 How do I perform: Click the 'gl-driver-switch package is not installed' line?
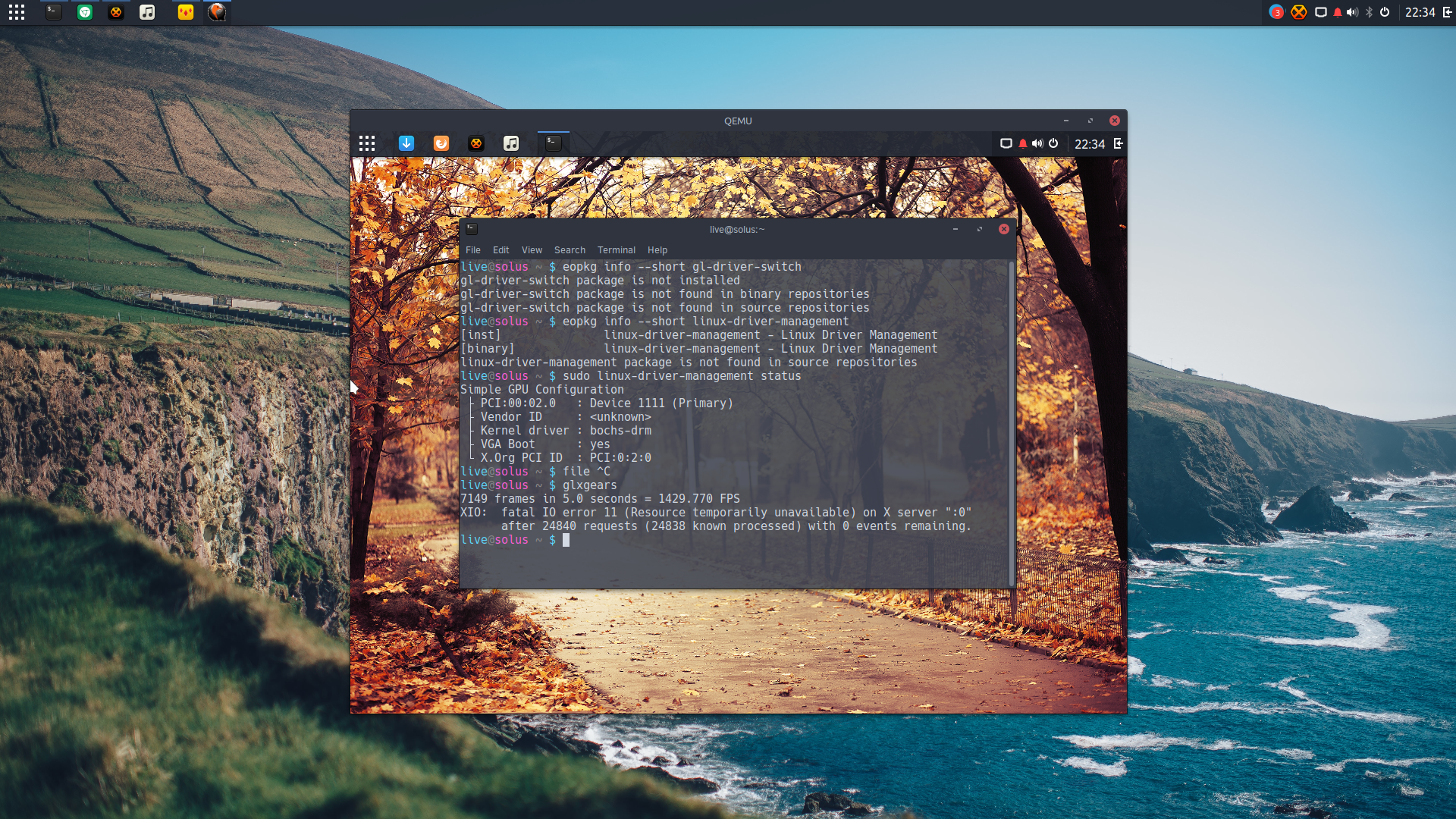[x=600, y=281]
